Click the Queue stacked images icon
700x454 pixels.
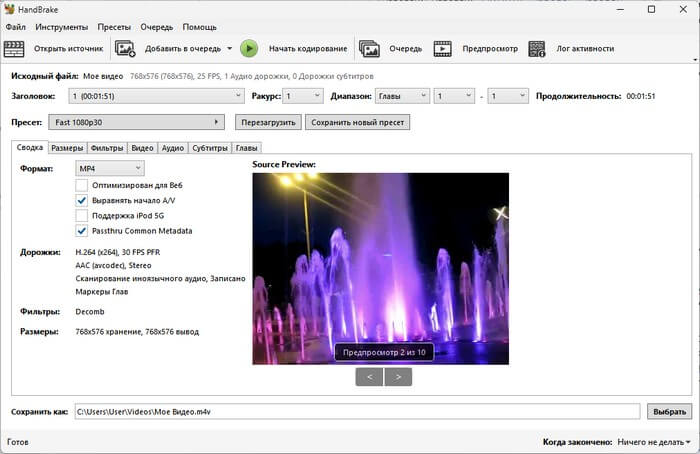pos(369,49)
